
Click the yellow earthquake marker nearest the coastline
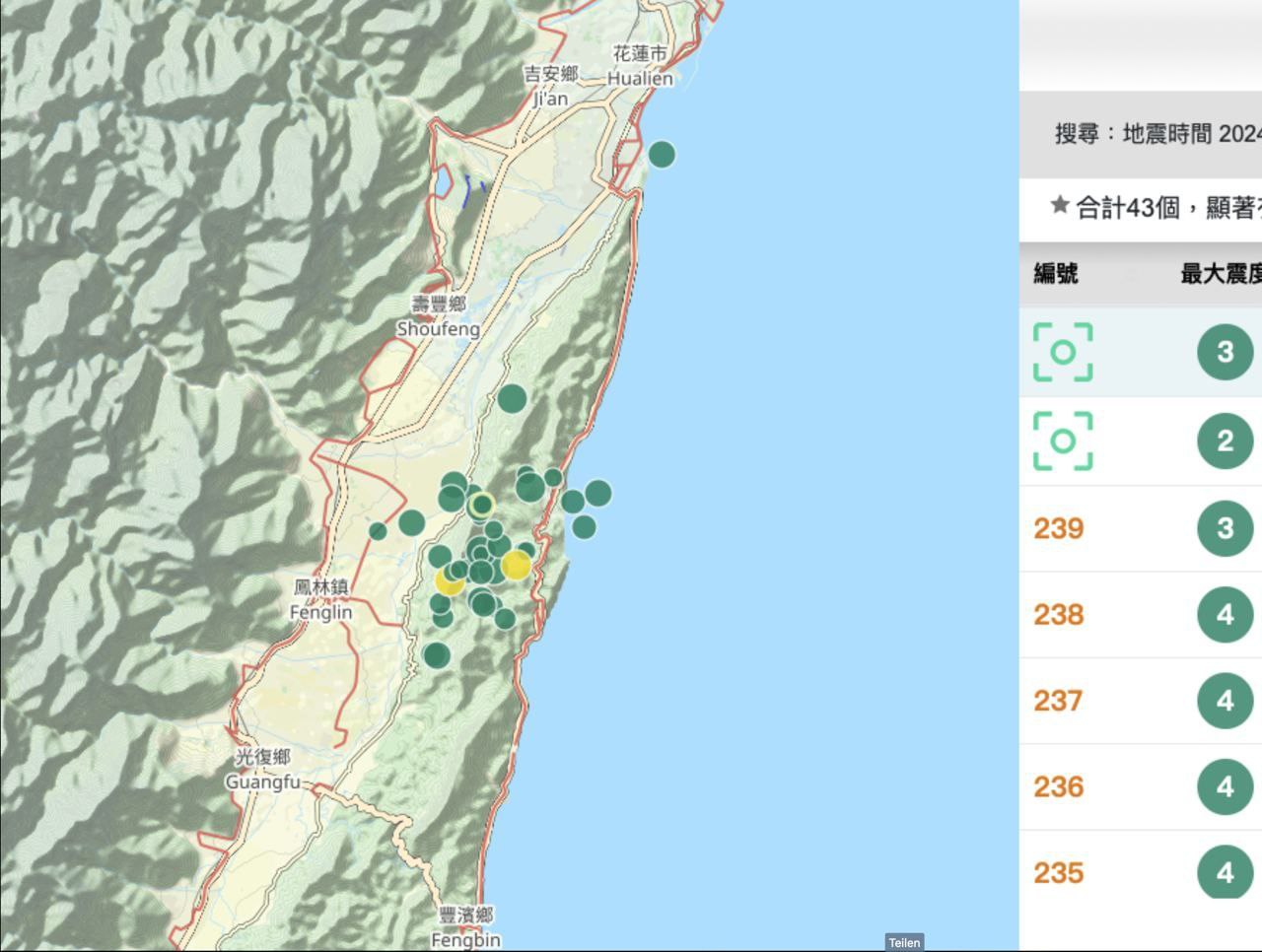(516, 566)
